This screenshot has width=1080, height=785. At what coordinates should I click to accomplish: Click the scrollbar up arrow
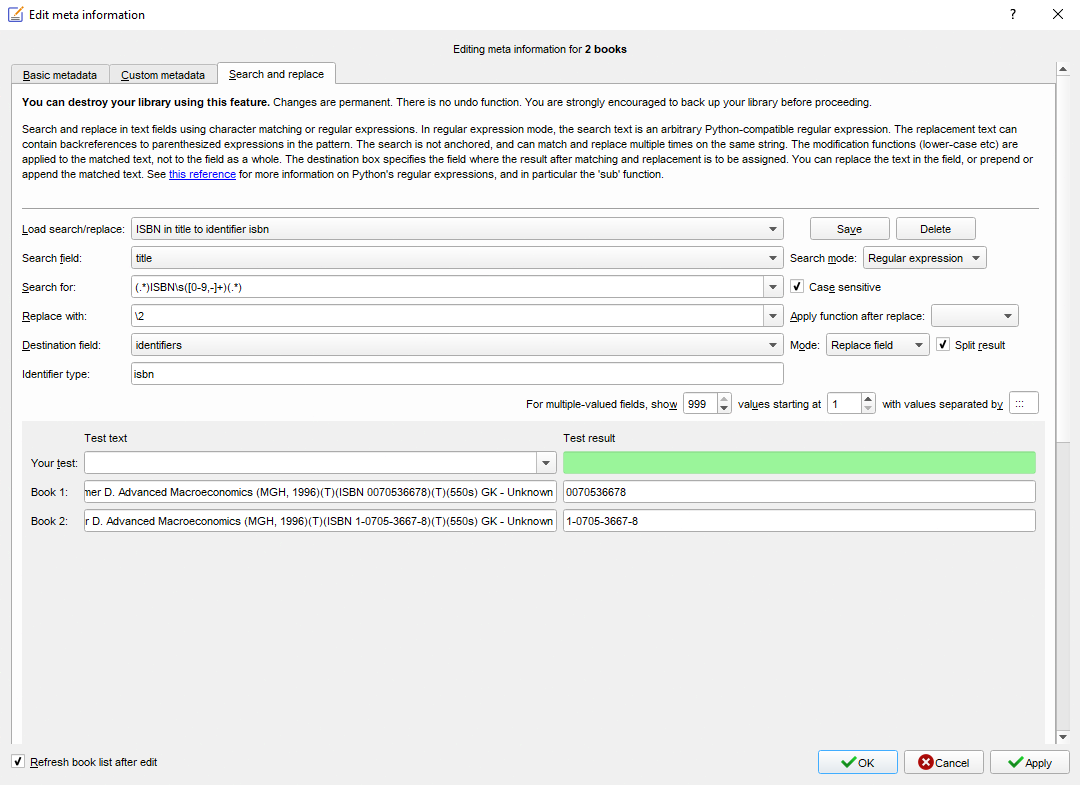pyautogui.click(x=1063, y=69)
